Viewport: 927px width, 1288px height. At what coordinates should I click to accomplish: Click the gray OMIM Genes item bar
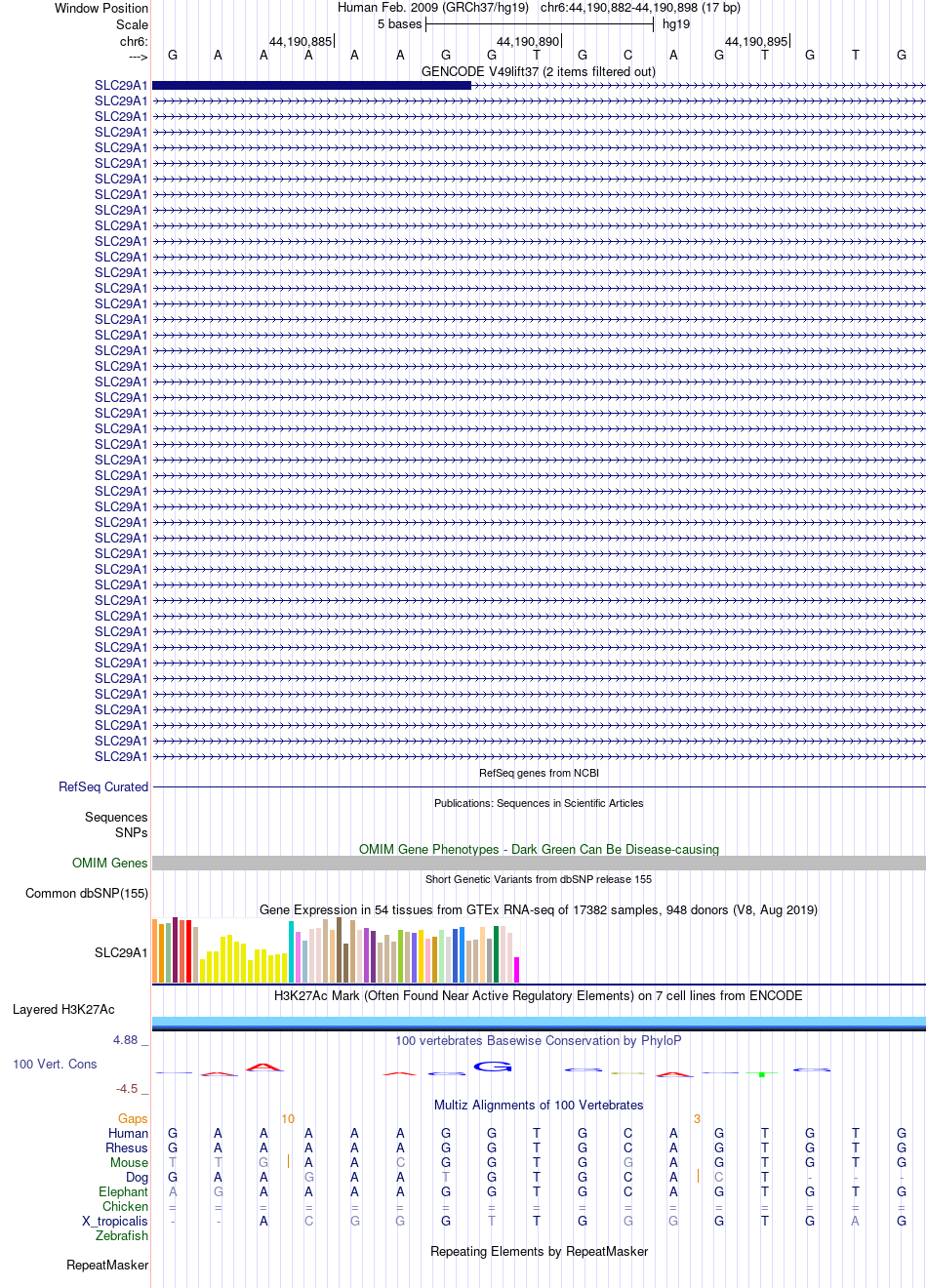point(539,863)
